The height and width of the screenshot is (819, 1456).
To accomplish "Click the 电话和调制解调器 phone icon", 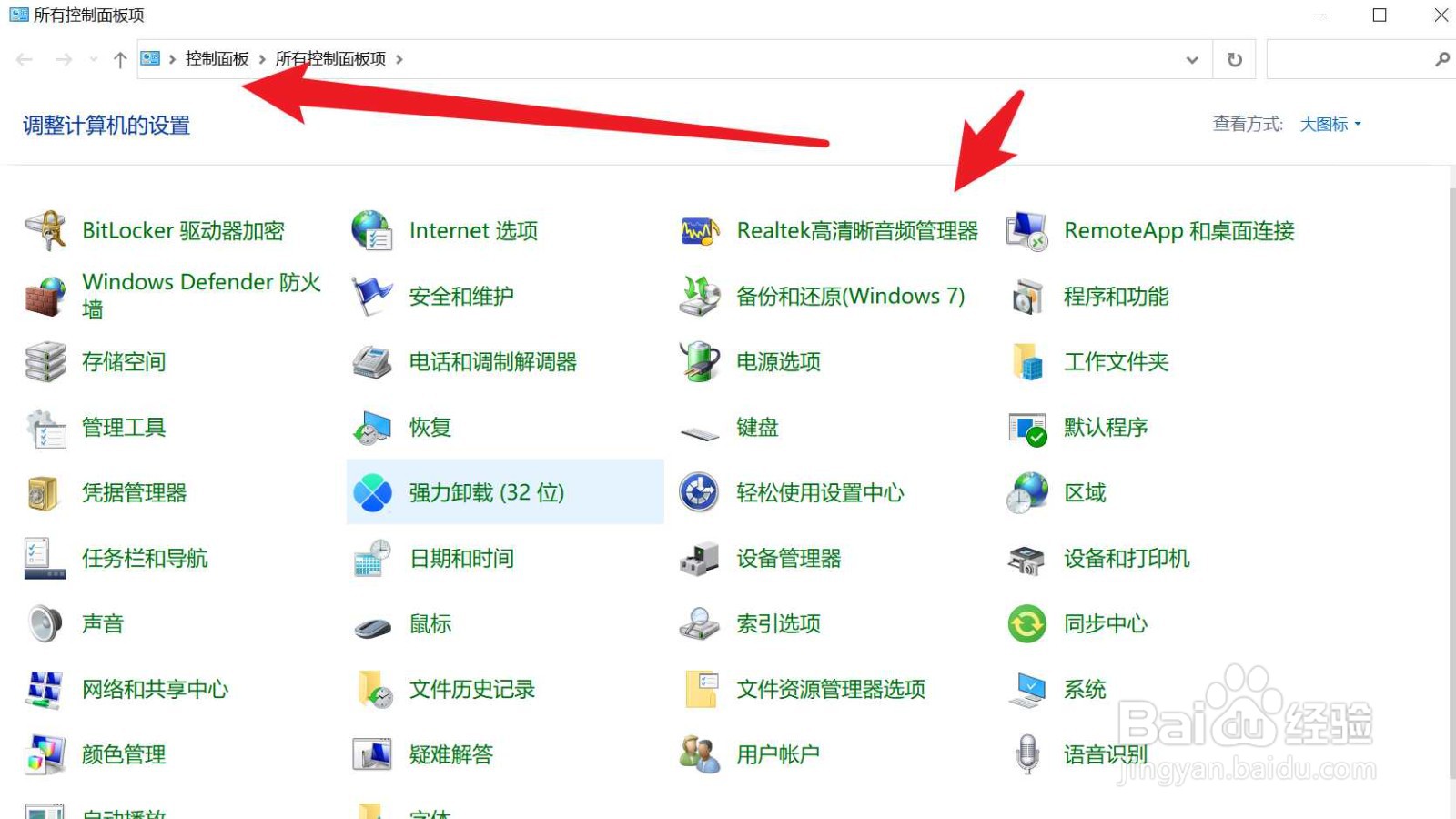I will [372, 361].
